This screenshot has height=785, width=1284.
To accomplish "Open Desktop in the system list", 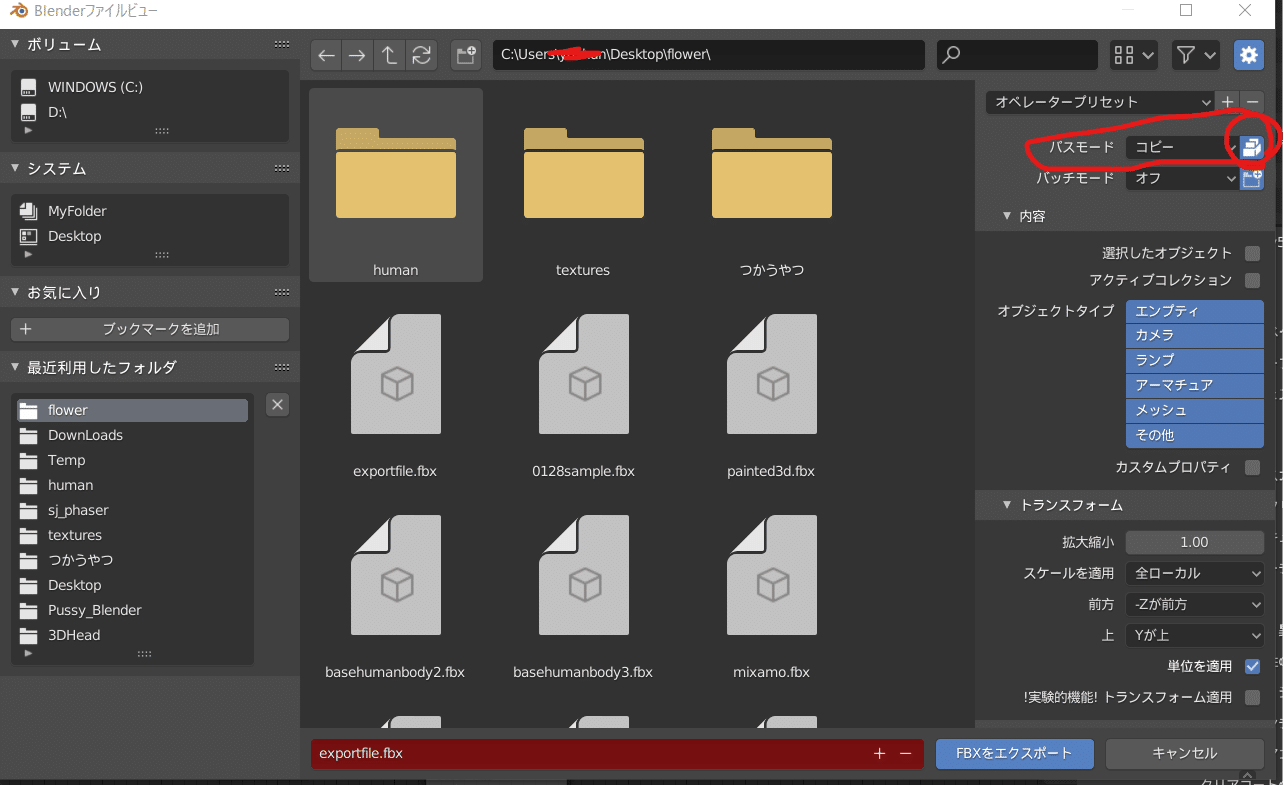I will (150, 236).
